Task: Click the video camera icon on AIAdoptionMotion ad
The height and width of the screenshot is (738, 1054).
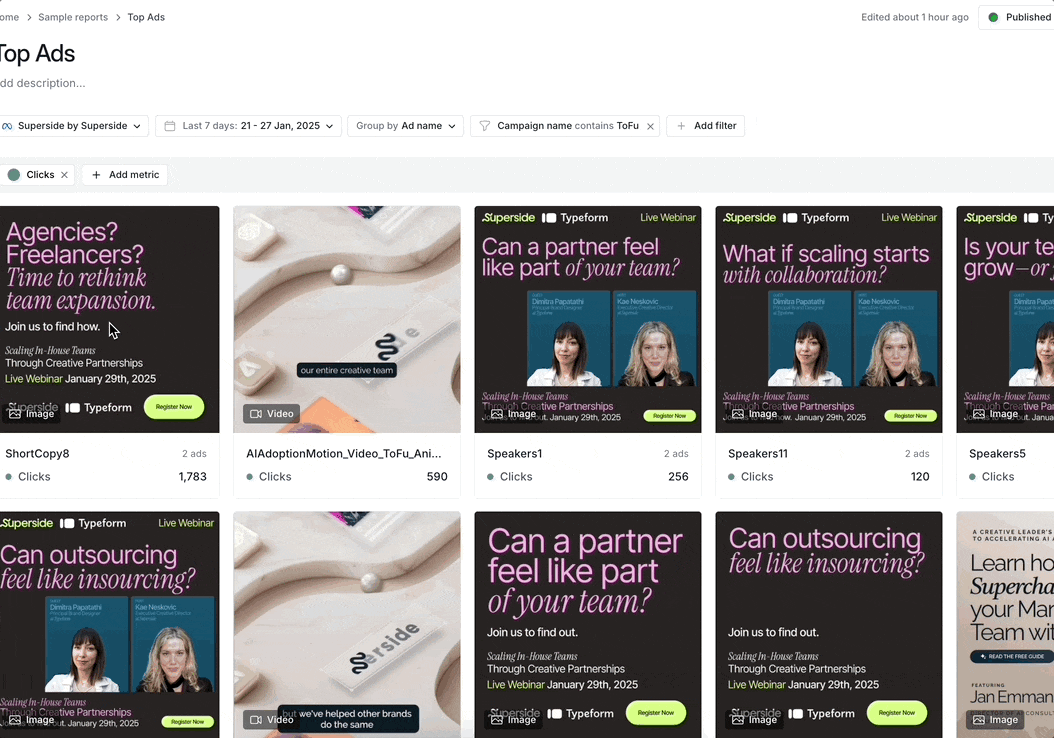Action: tap(256, 413)
